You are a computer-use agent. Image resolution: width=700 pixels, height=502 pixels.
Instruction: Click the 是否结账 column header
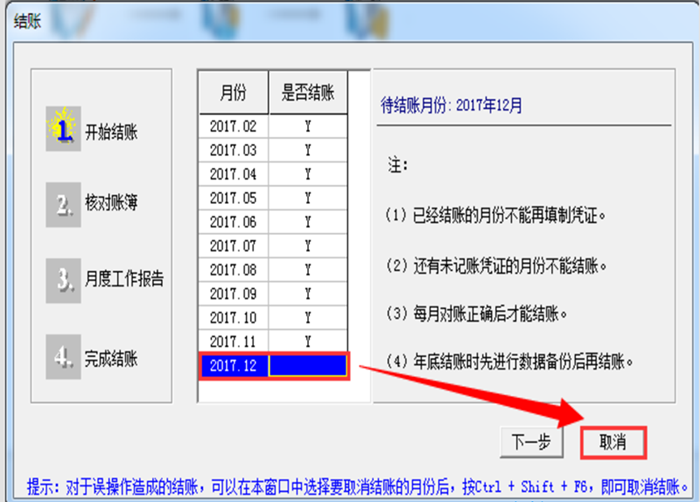click(308, 92)
